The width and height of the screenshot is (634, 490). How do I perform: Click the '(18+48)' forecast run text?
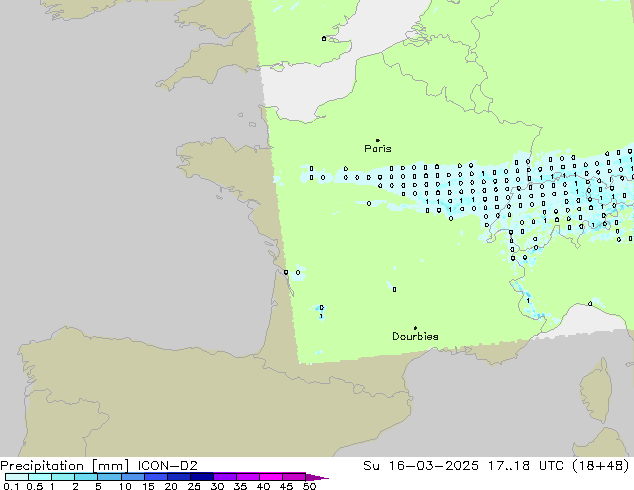(601, 466)
